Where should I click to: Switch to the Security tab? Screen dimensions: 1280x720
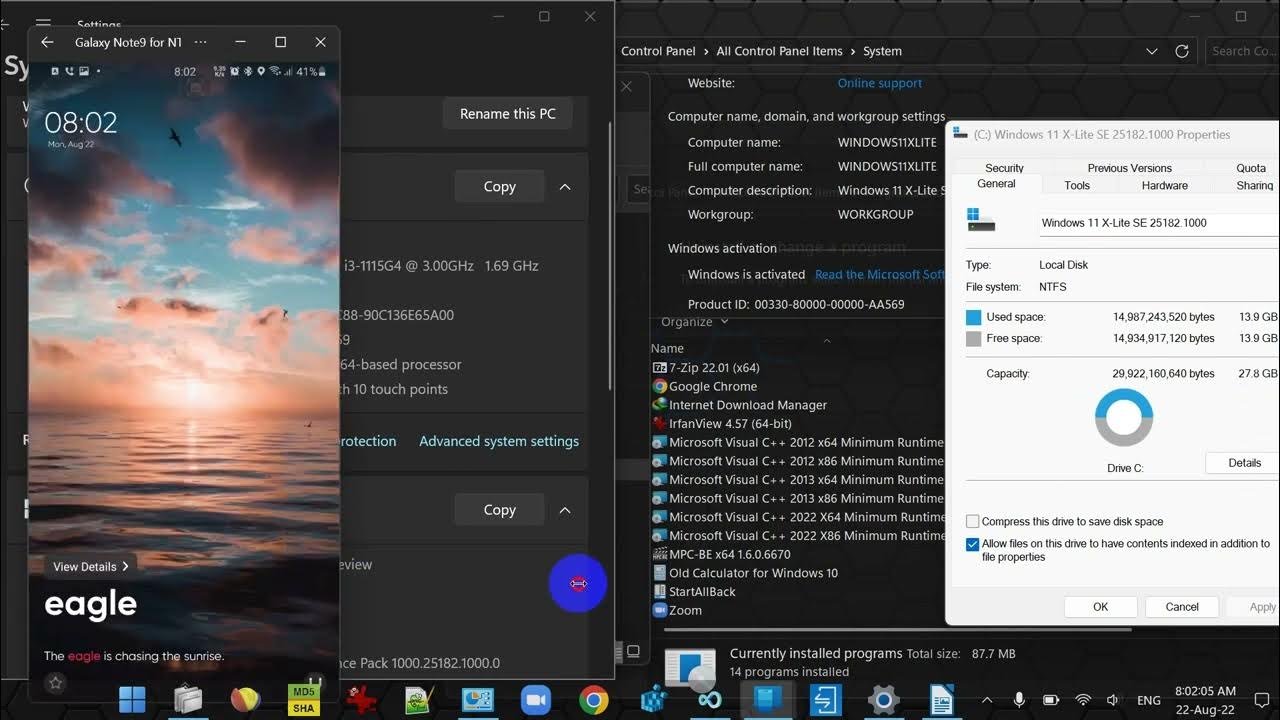(1004, 168)
